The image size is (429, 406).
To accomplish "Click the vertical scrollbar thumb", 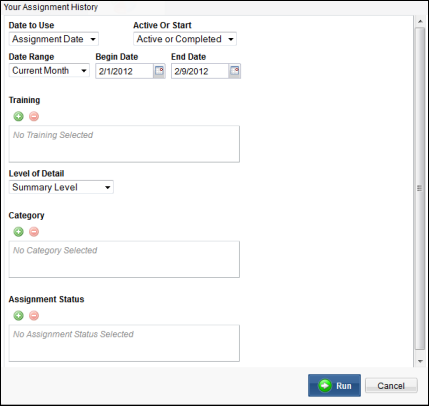I will (x=419, y=188).
